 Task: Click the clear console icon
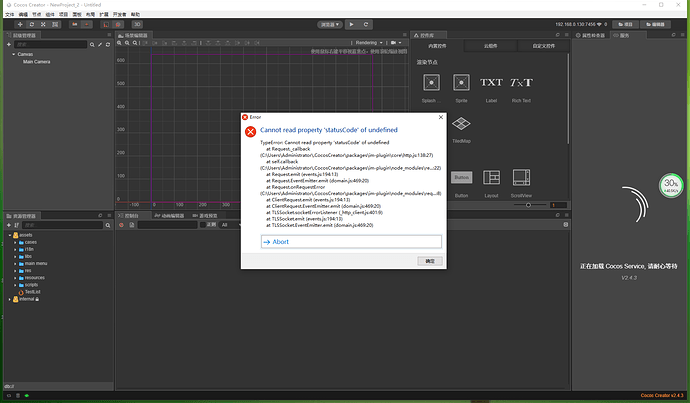pyautogui.click(x=121, y=225)
